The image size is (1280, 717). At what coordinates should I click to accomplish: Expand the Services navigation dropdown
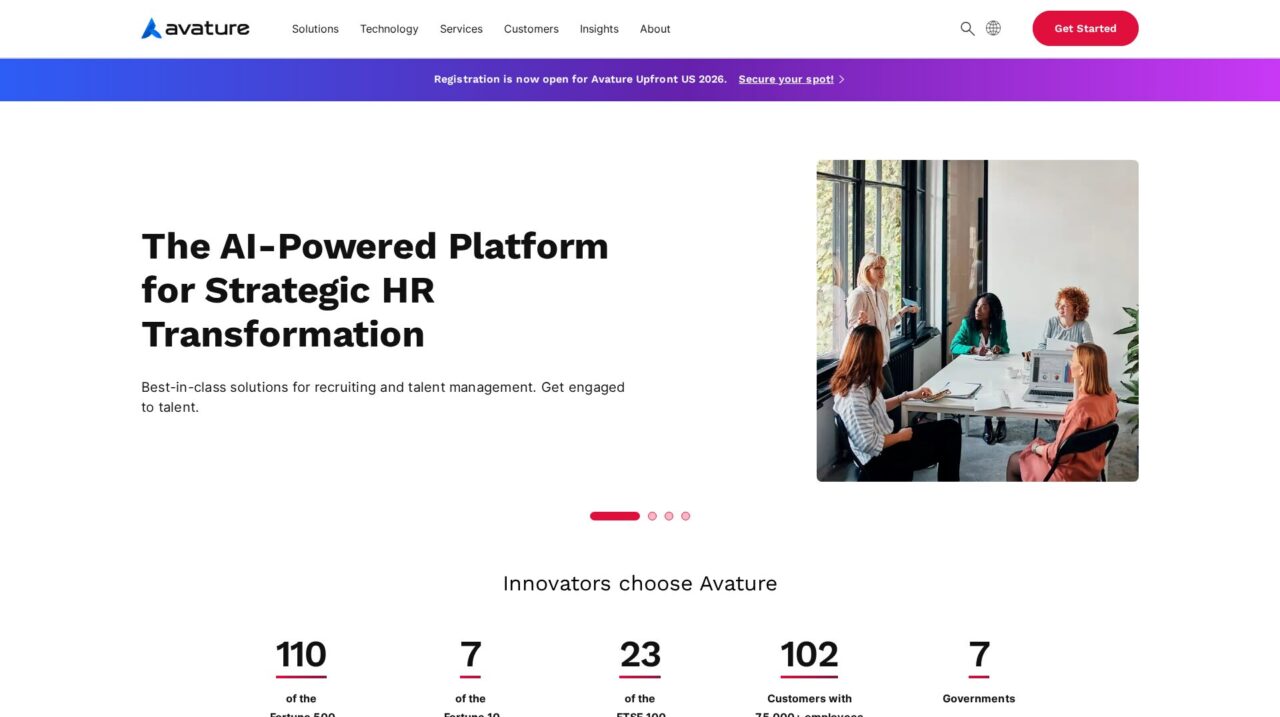461,29
